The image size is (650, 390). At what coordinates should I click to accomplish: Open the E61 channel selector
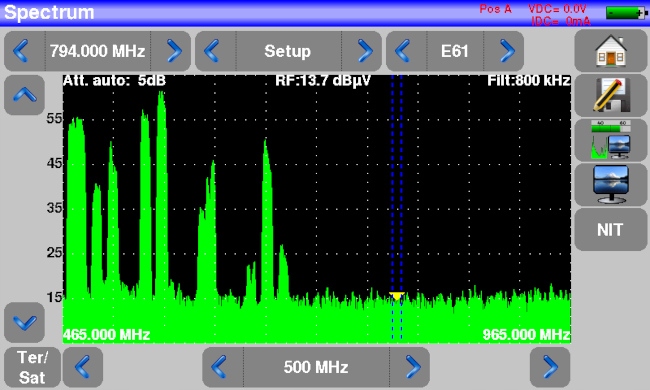455,51
